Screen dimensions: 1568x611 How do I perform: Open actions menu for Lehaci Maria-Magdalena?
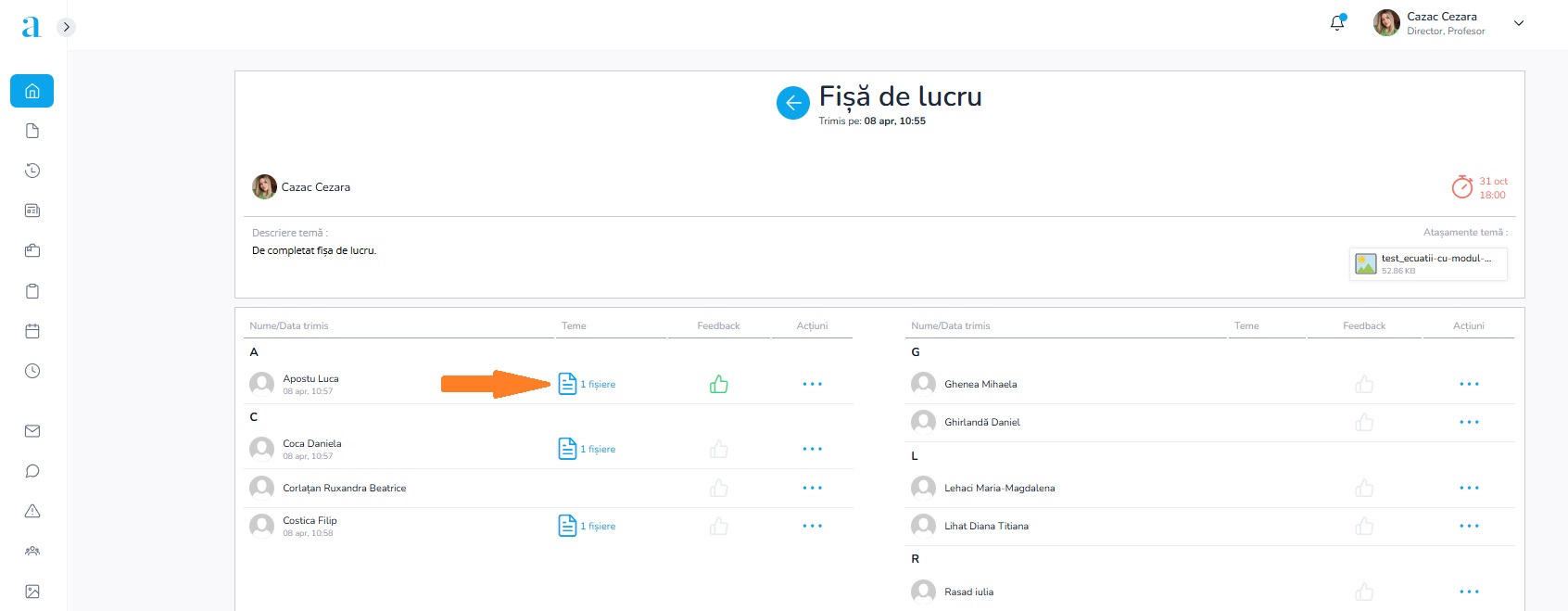pyautogui.click(x=1469, y=488)
